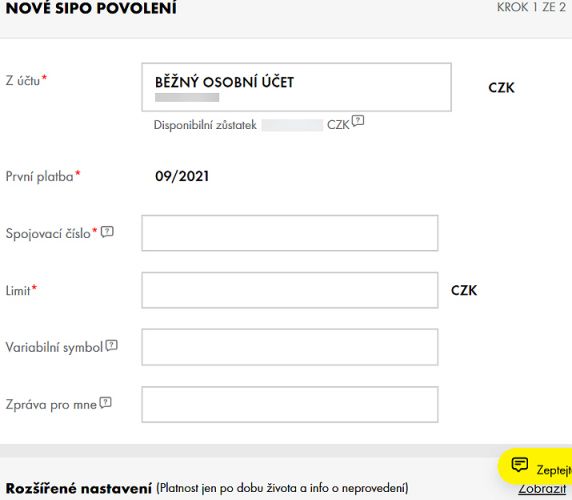Click the Zeptejte chat button
This screenshot has height=500, width=572.
click(x=536, y=467)
